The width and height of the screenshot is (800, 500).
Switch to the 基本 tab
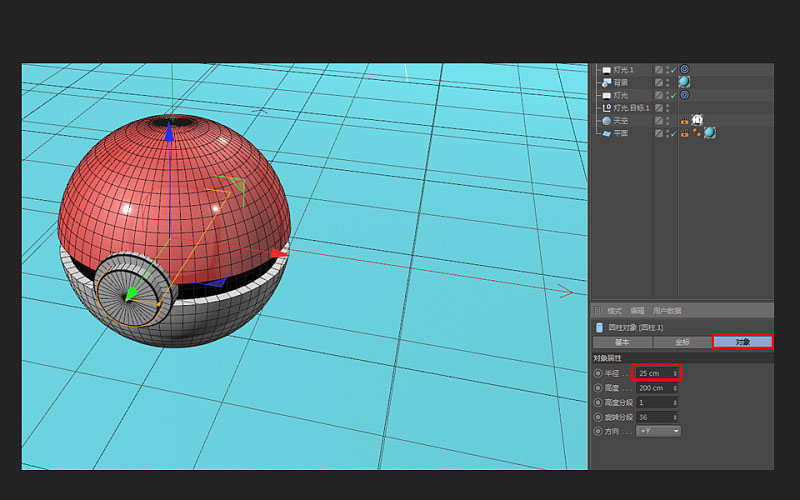[x=621, y=342]
